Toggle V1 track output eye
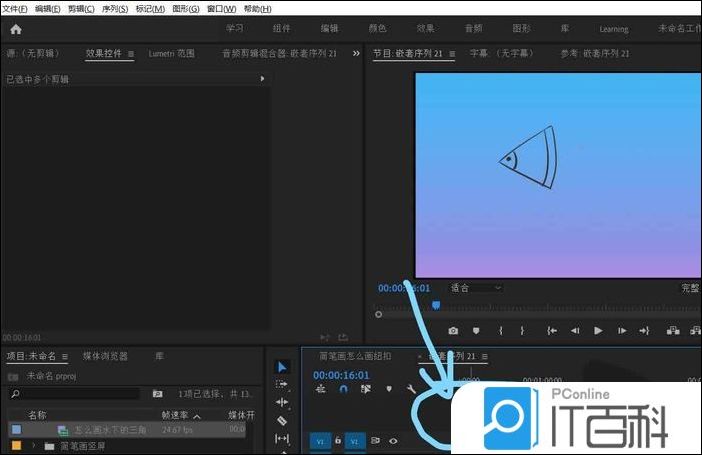Screen dimensions: 702x455 pyautogui.click(x=393, y=440)
